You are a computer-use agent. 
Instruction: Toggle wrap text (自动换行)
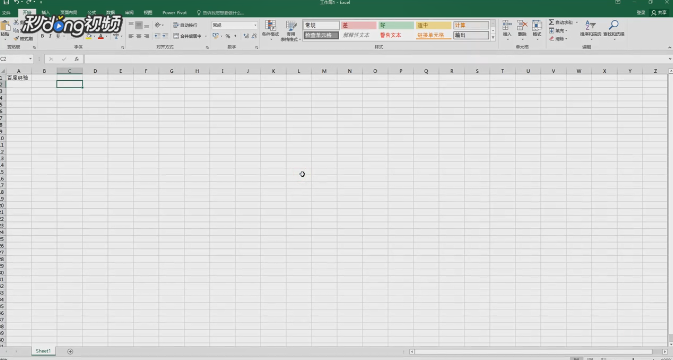pyautogui.click(x=185, y=25)
